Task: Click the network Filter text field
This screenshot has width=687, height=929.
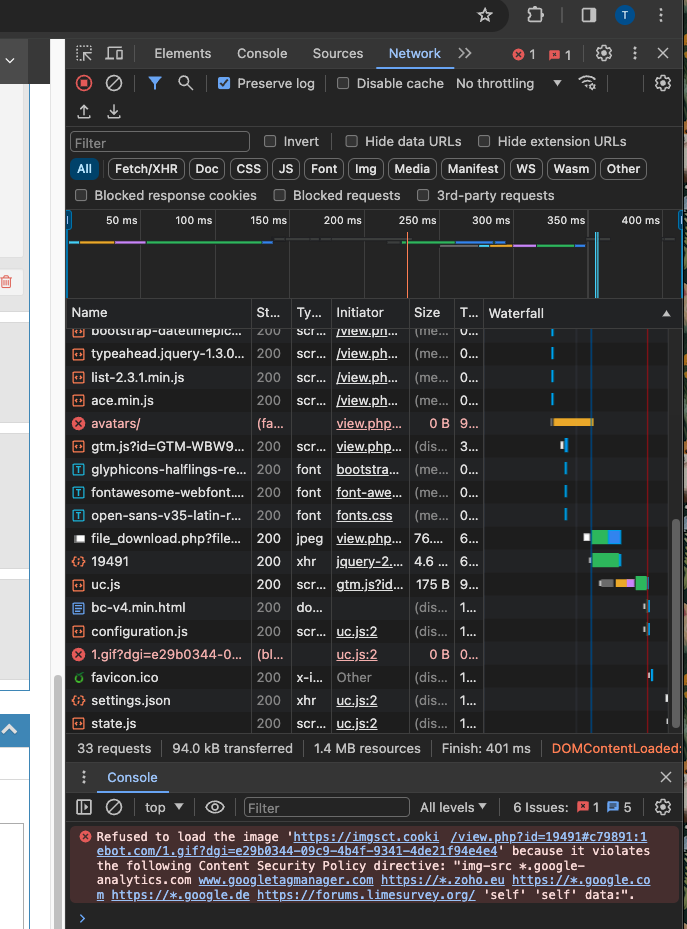Action: coord(160,142)
